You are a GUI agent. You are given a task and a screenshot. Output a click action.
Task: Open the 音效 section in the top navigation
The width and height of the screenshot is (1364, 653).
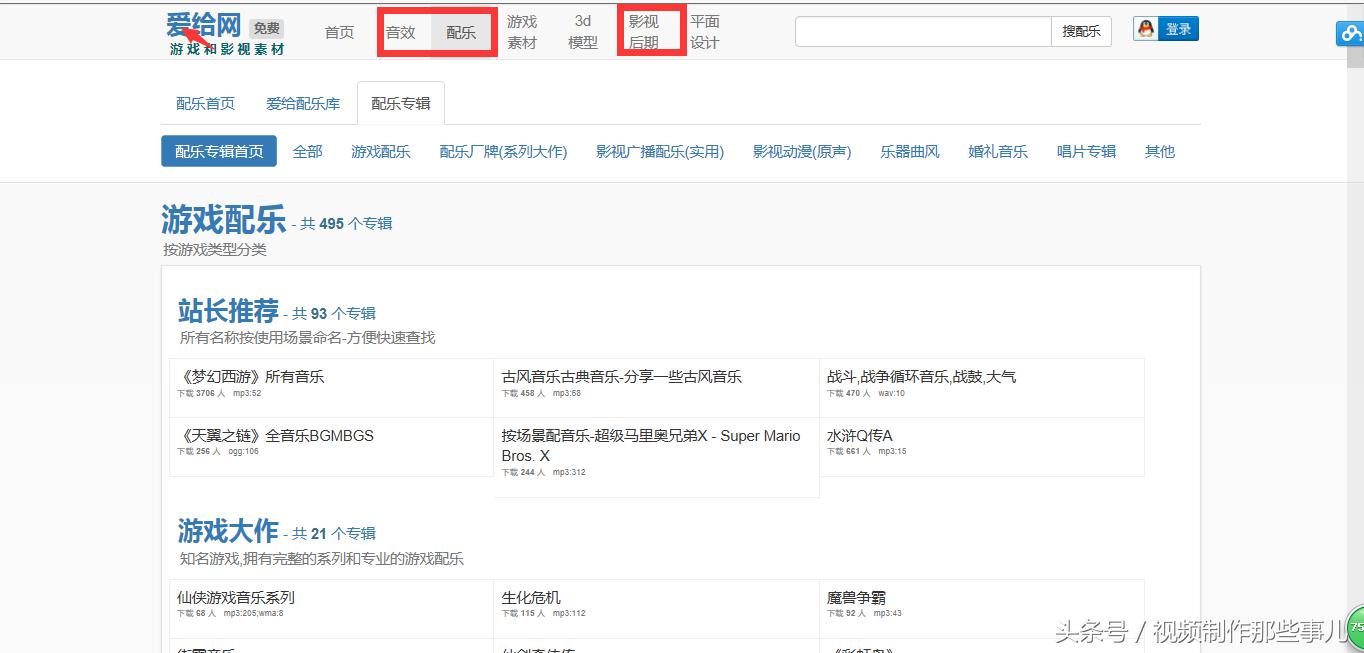pos(402,31)
